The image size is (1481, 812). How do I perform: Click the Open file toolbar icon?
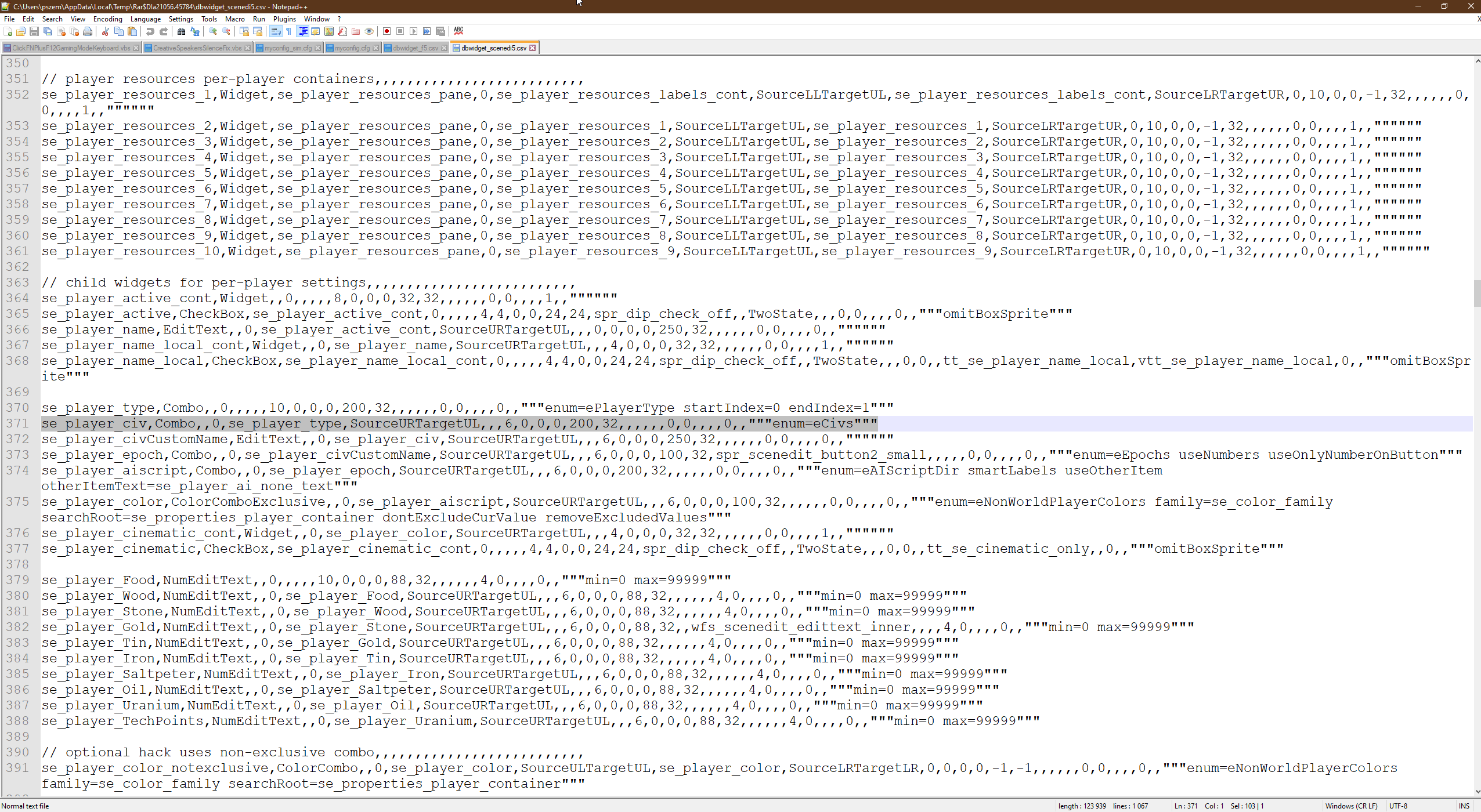(21, 31)
